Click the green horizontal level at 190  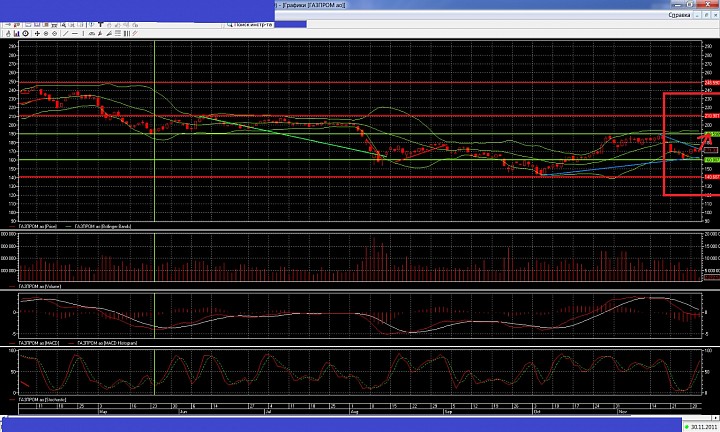click(360, 134)
